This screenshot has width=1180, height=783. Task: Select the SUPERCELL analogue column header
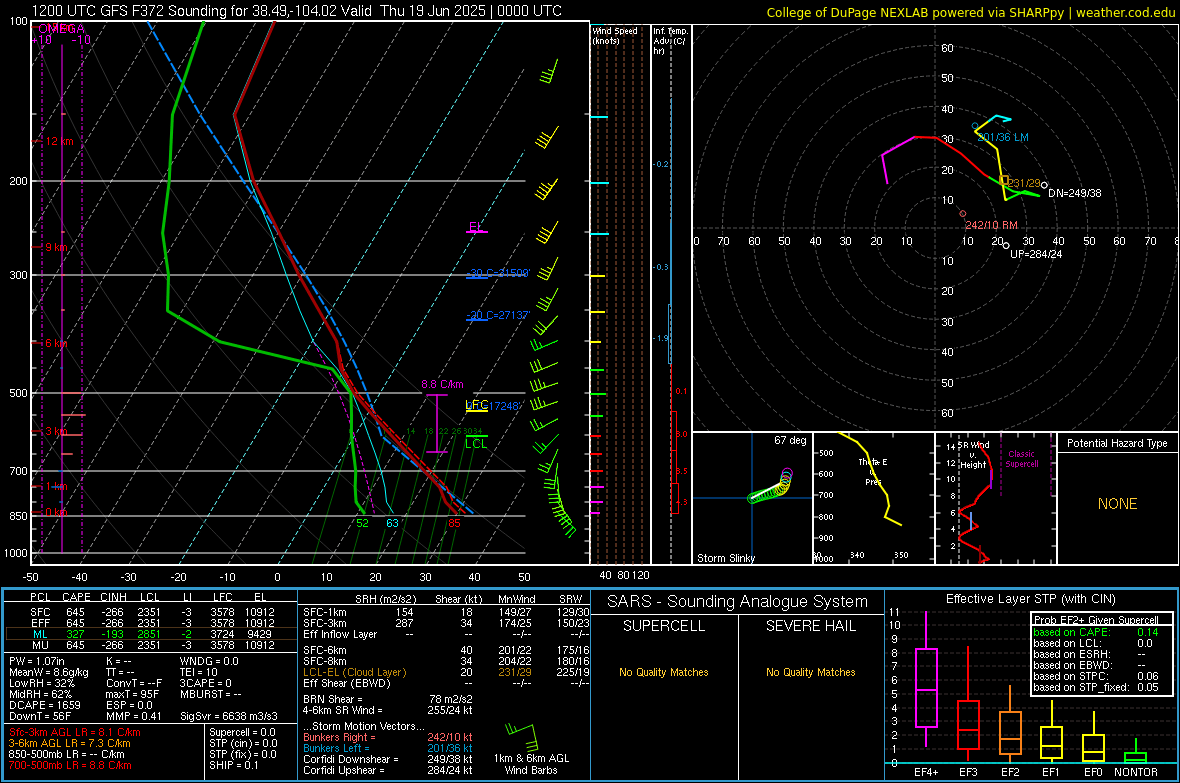coord(664,626)
